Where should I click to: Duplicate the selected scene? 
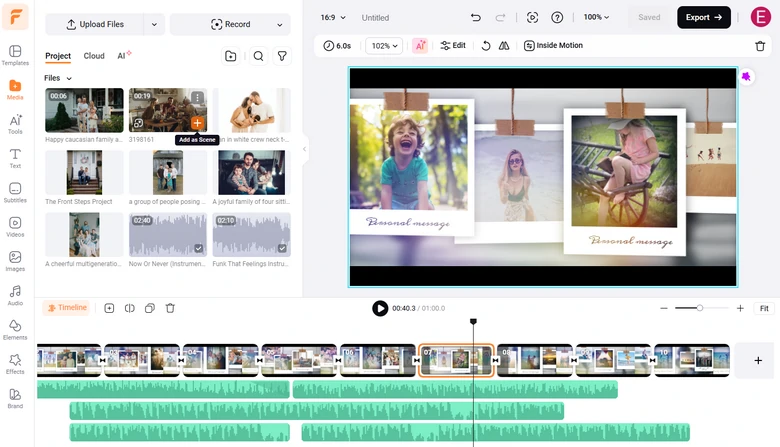point(150,308)
